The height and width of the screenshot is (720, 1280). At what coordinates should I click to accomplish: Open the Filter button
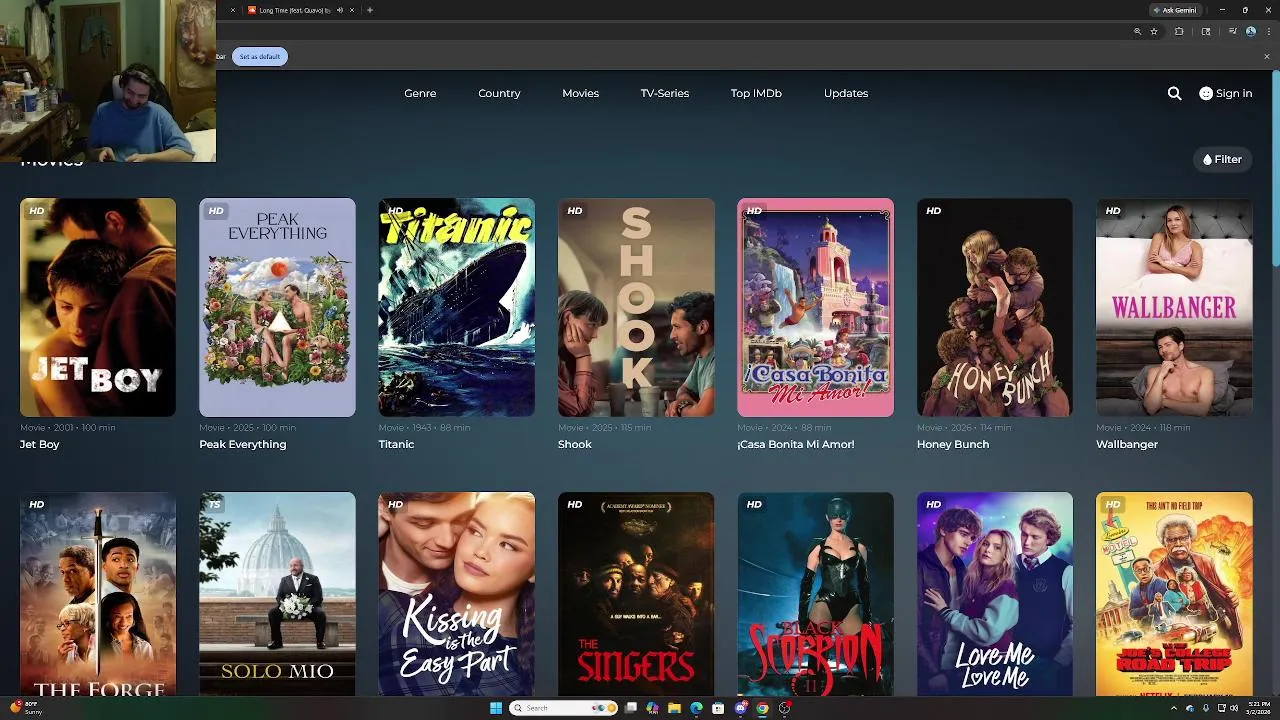coord(1222,159)
